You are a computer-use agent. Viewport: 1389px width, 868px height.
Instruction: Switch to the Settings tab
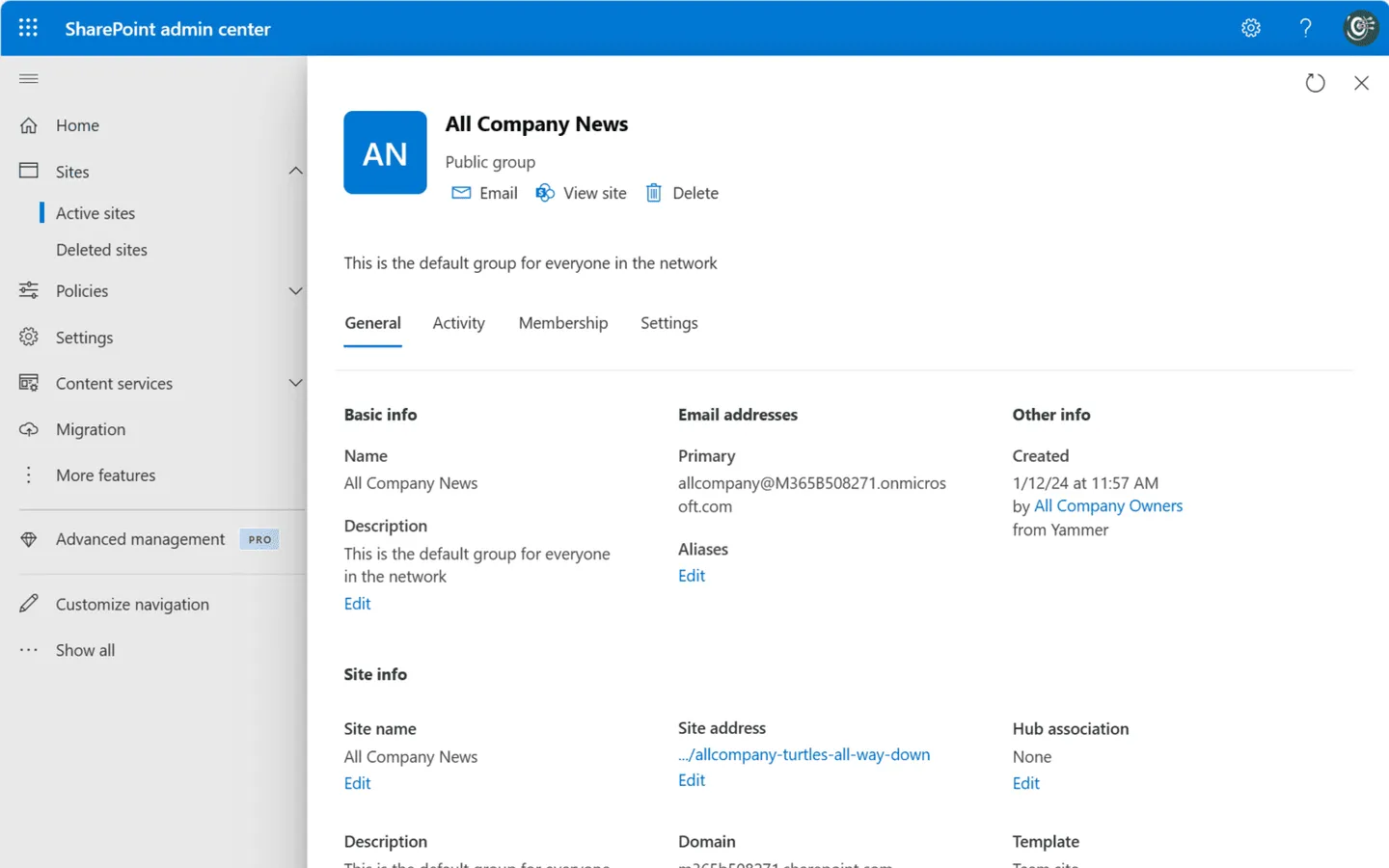(x=669, y=323)
